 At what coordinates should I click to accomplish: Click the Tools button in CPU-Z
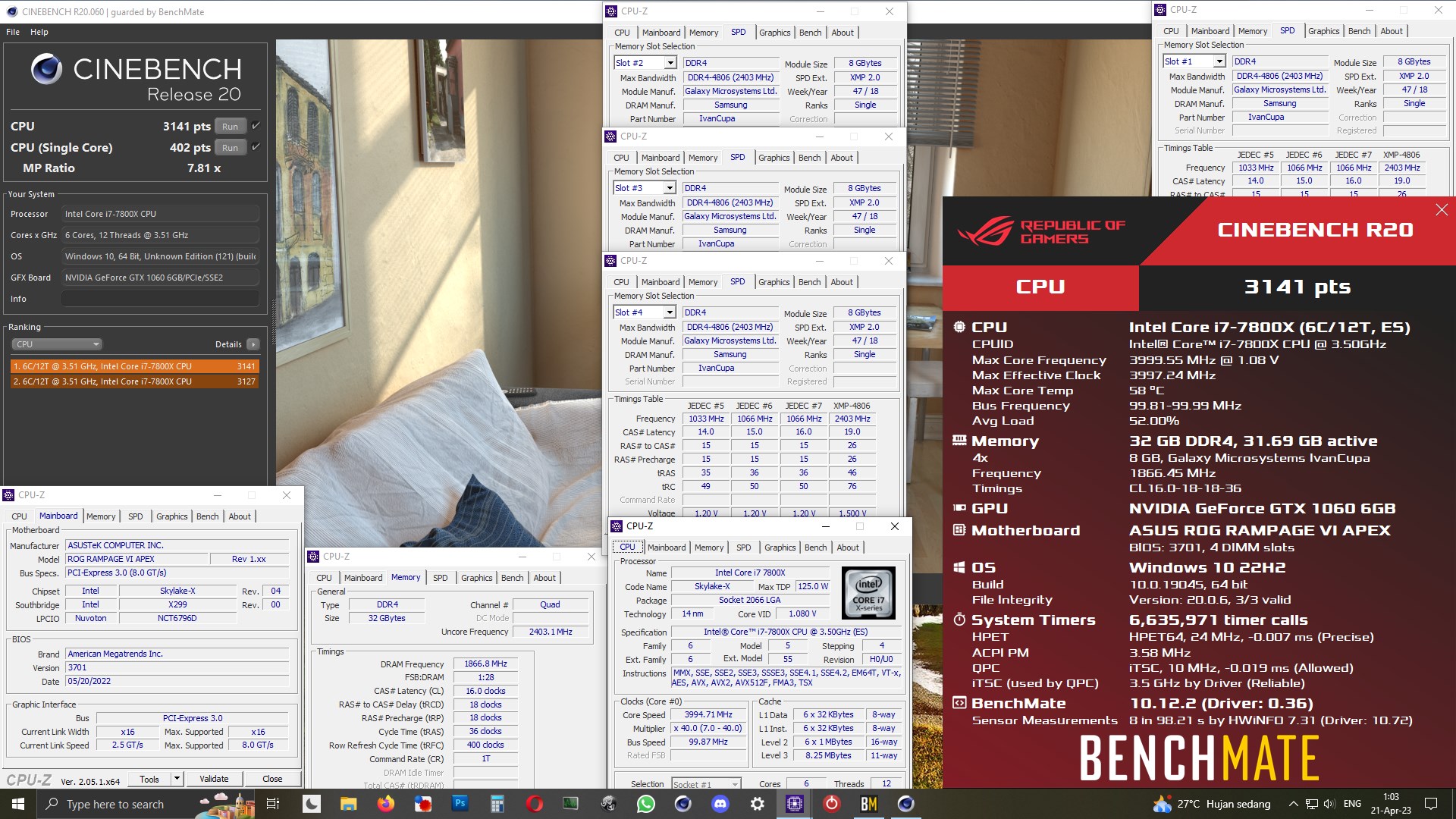149,779
